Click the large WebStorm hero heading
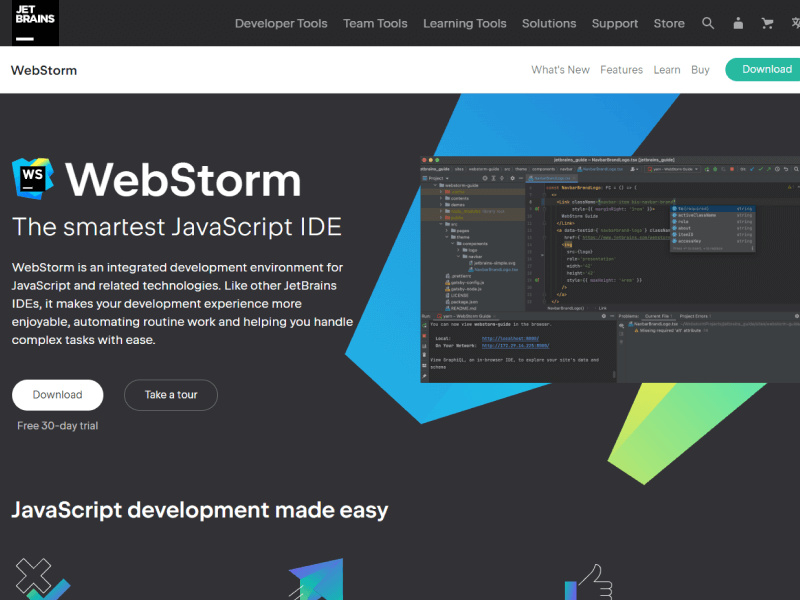The height and width of the screenshot is (600, 800). (183, 180)
